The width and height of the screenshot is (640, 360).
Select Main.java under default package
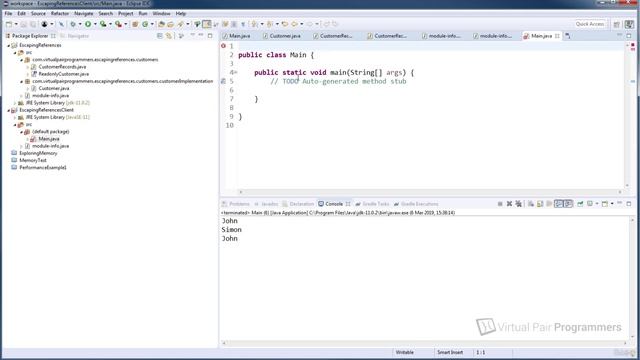(49, 139)
